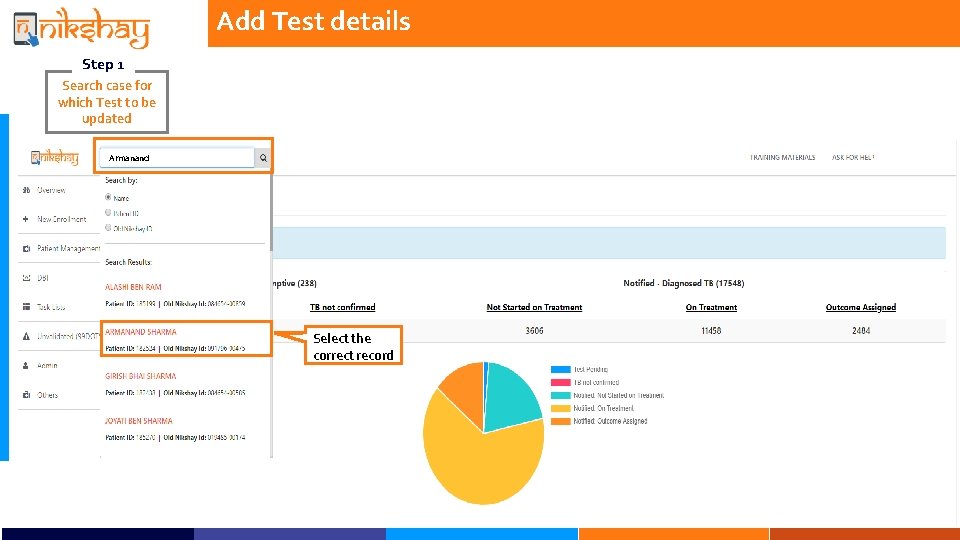Click the DBT chart icon in sidebar

point(26,278)
